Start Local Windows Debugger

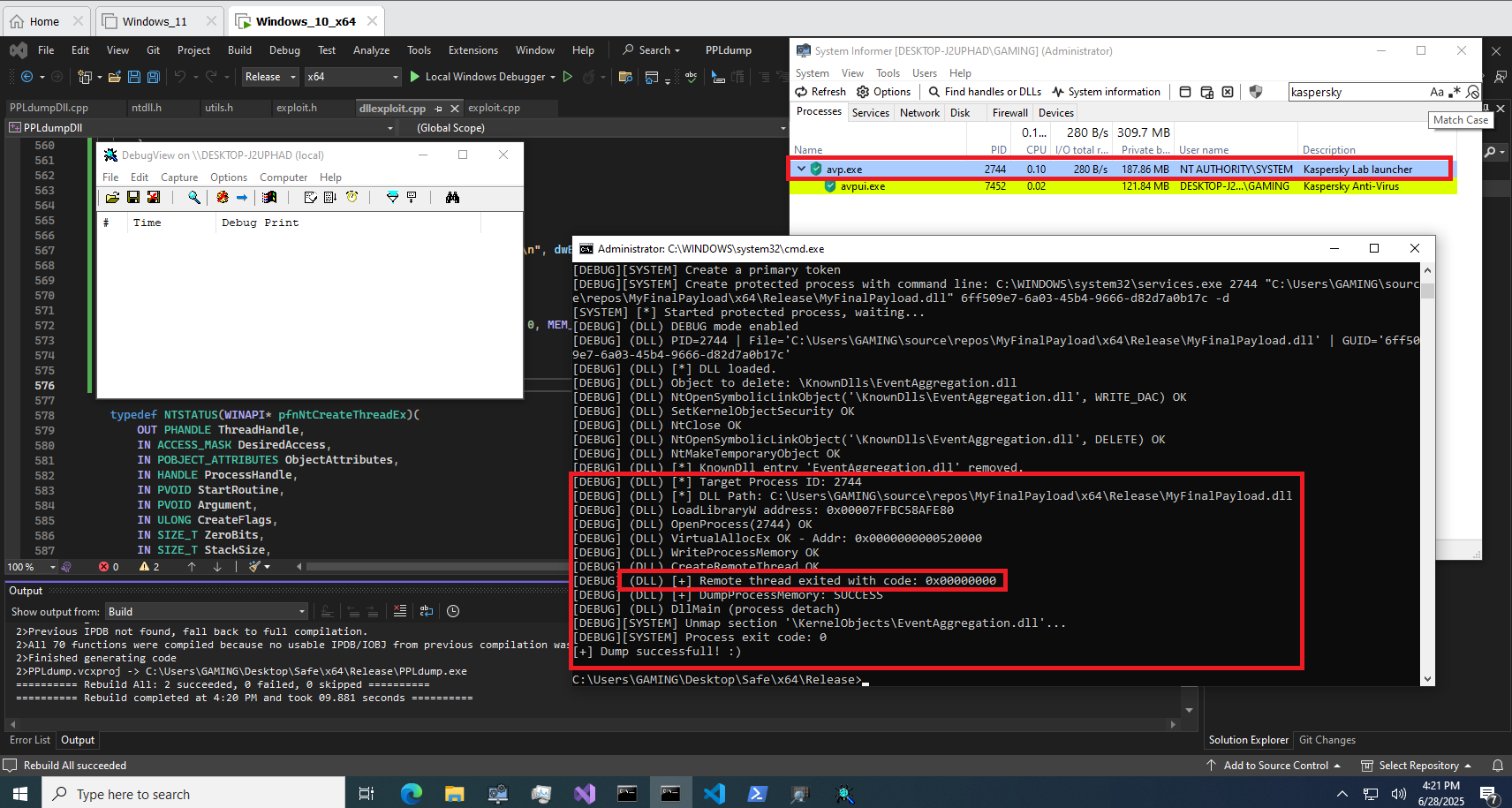point(477,77)
